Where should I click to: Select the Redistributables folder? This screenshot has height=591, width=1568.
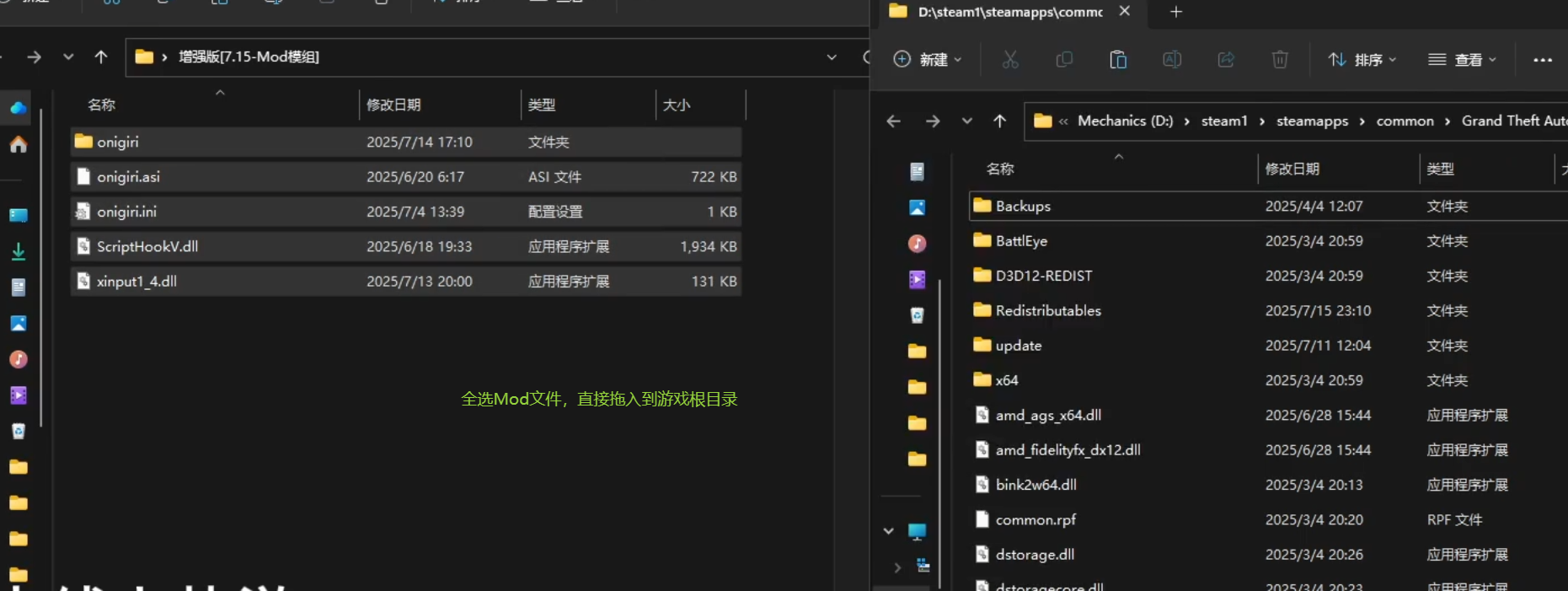(x=1048, y=311)
